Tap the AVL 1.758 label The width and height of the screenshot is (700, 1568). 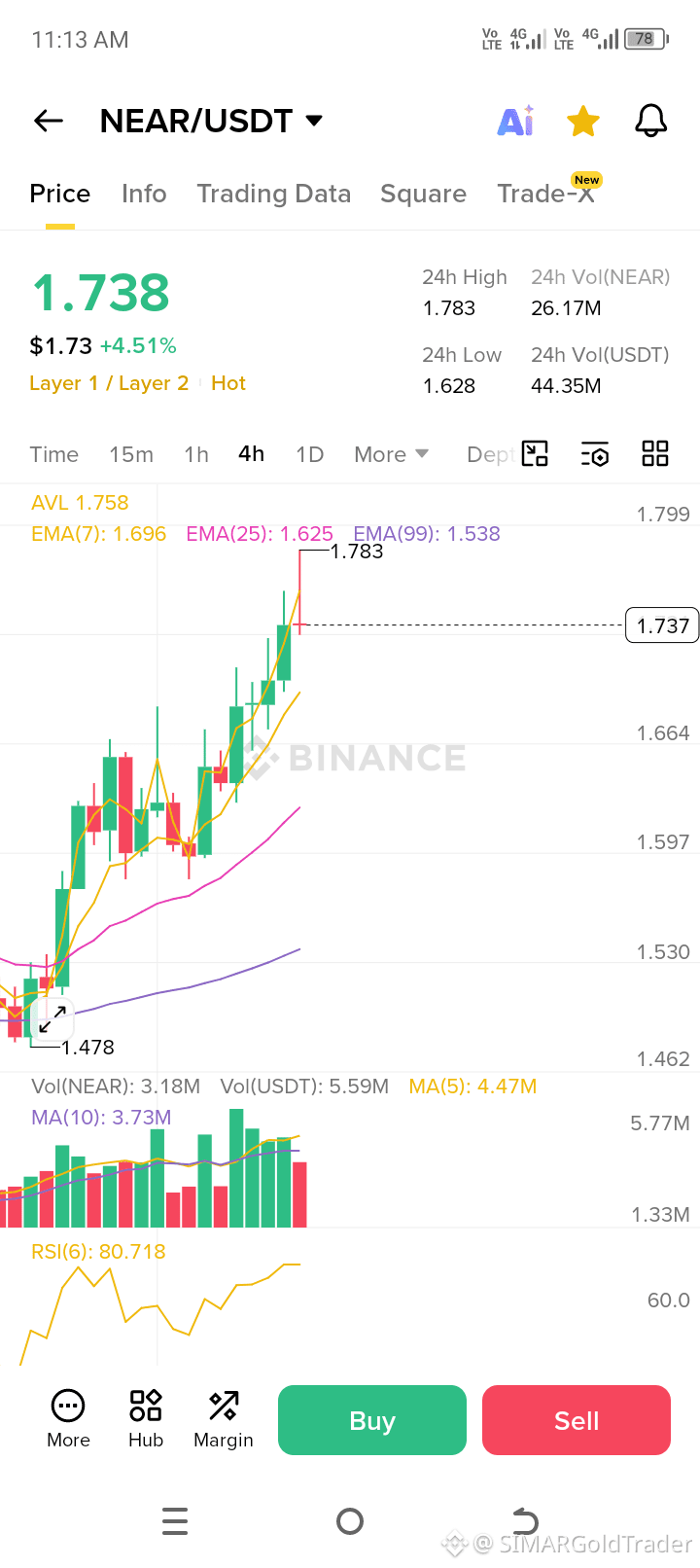[x=80, y=503]
